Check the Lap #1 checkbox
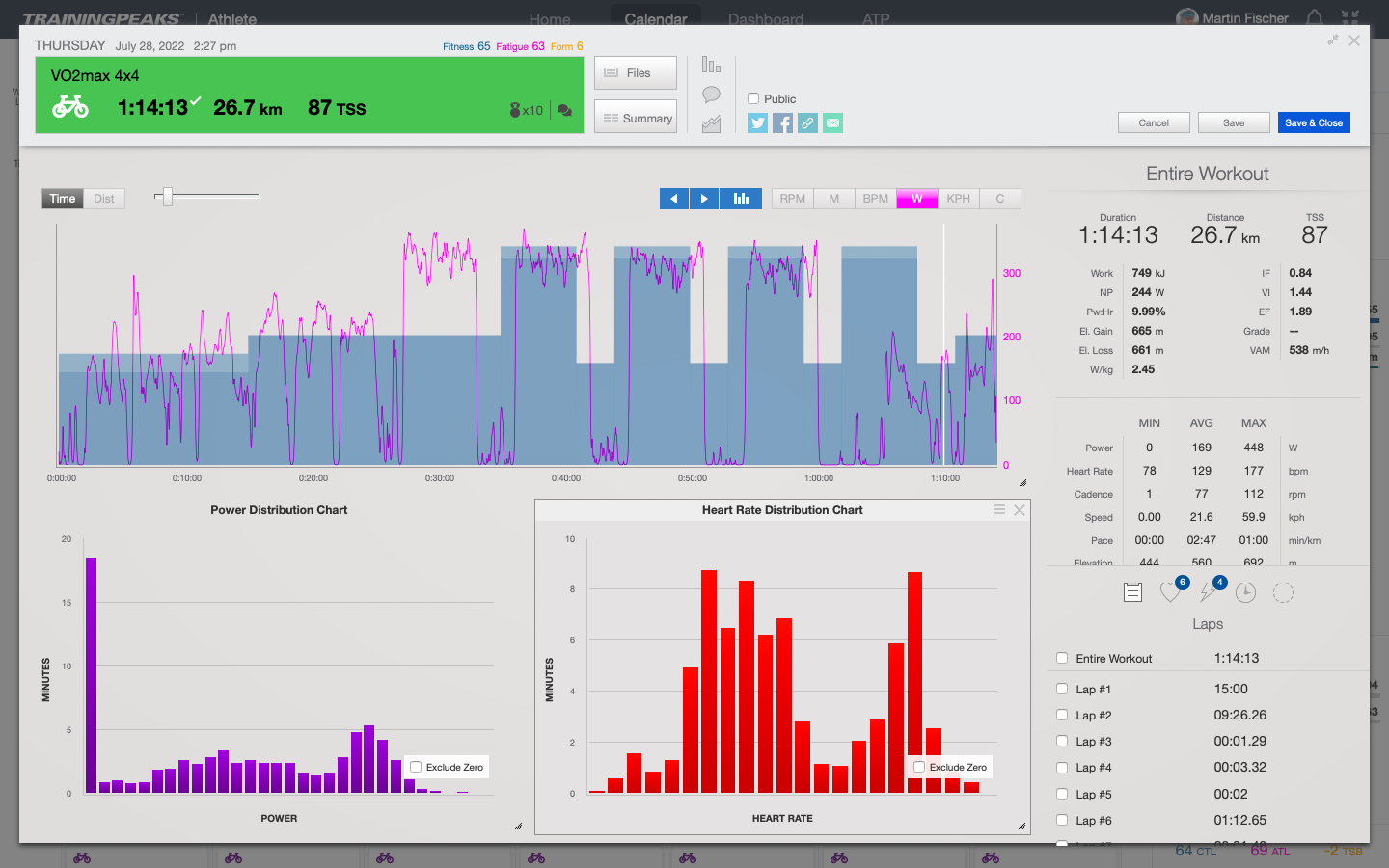1389x868 pixels. [x=1062, y=689]
